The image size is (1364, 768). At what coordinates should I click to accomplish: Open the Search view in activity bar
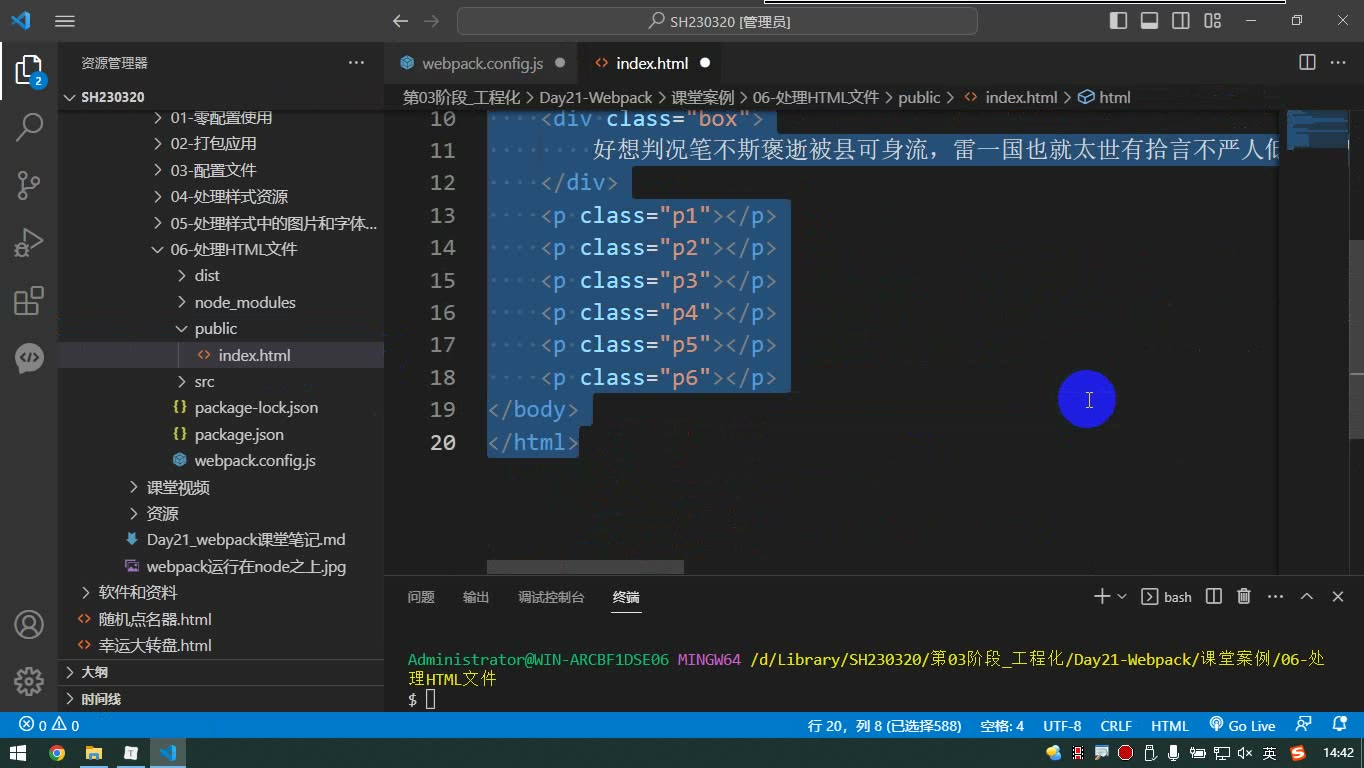tap(29, 127)
